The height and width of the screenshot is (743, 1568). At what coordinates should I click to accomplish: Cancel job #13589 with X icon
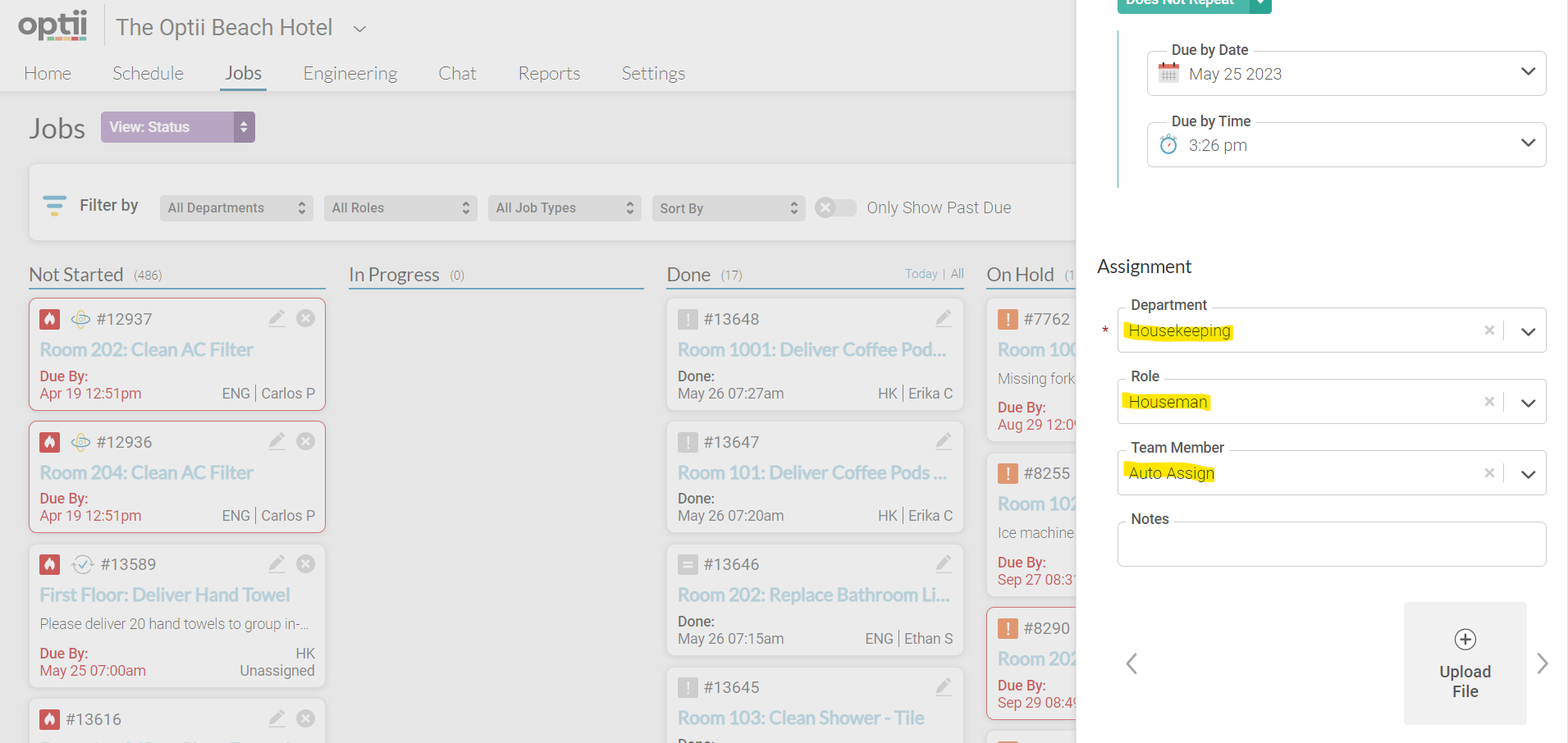pos(305,563)
